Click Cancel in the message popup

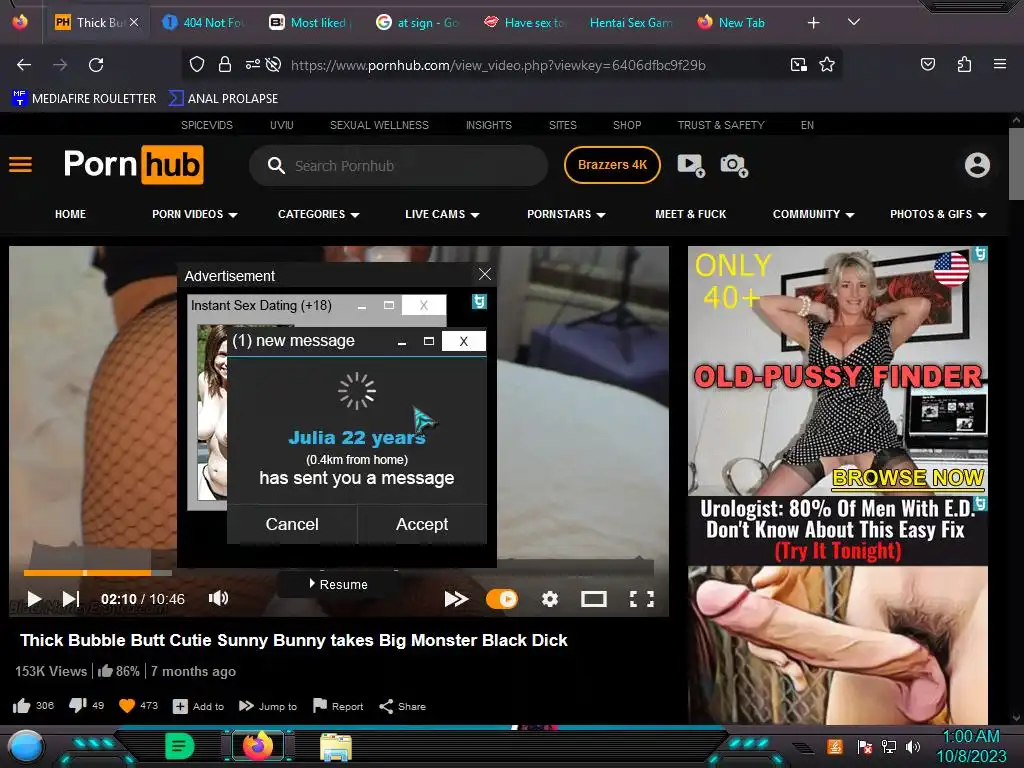(292, 524)
